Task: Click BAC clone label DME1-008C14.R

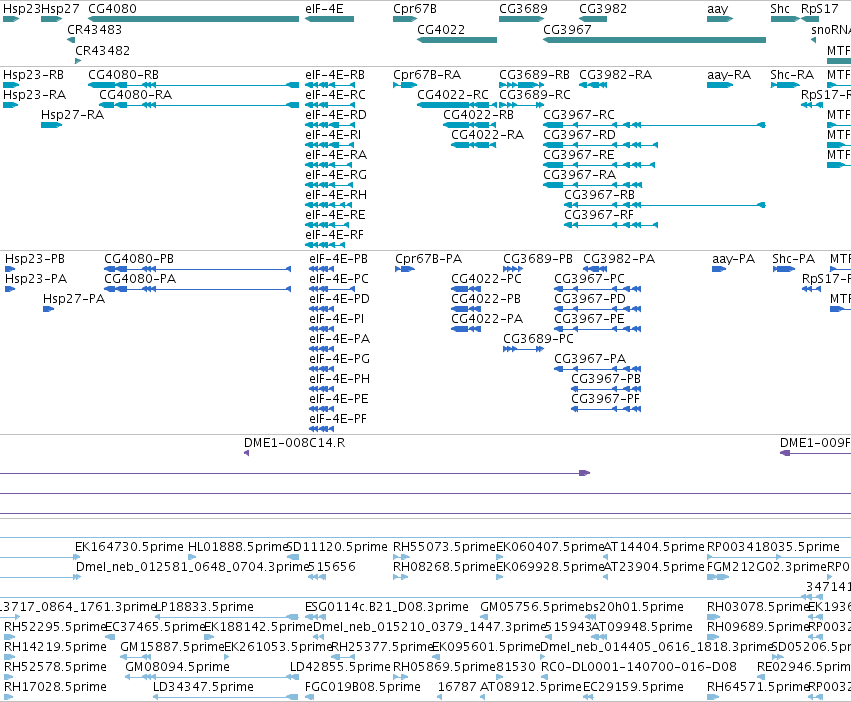Action: (x=294, y=442)
